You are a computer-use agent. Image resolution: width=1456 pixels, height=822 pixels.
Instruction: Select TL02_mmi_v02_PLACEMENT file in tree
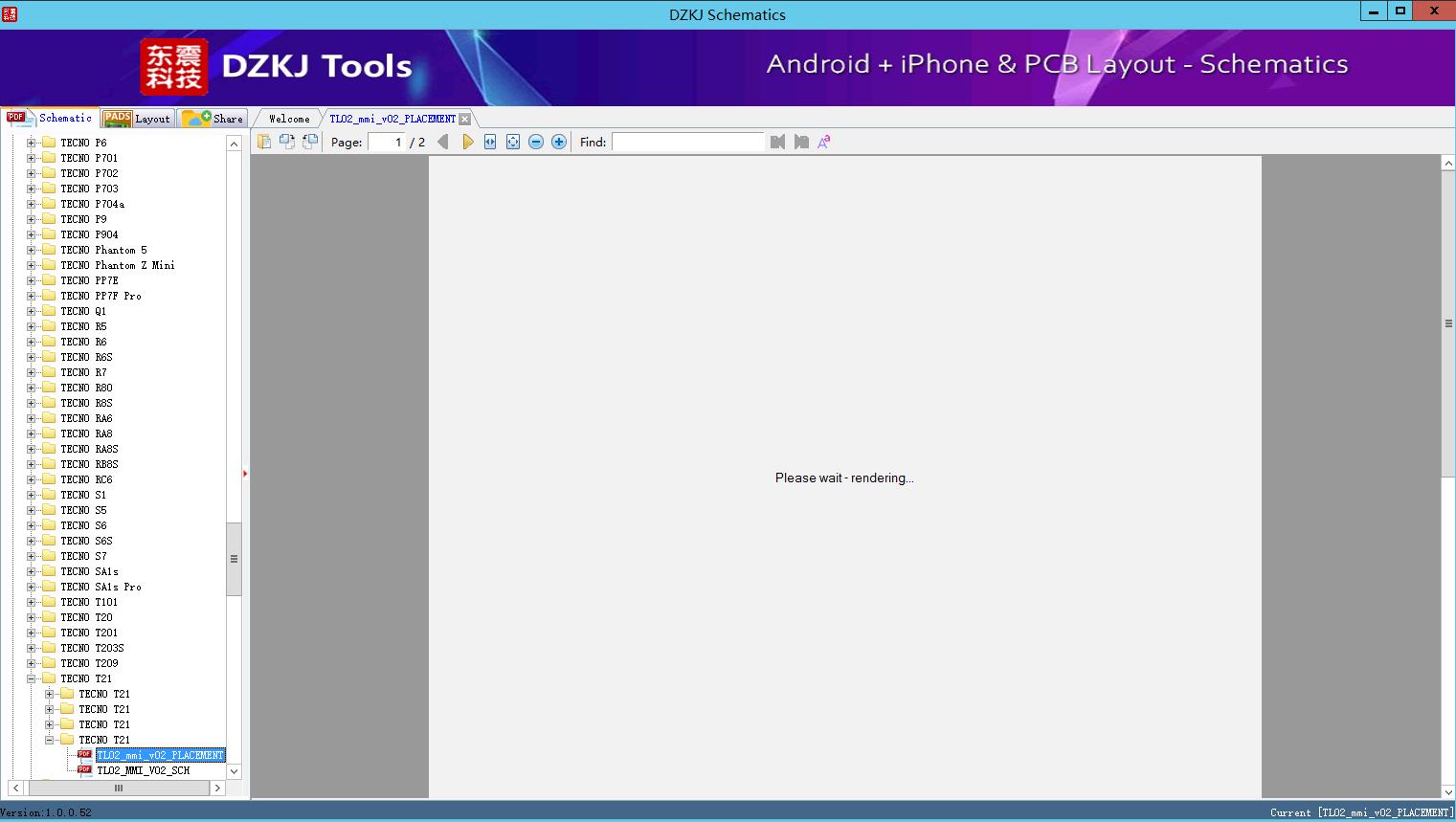pyautogui.click(x=160, y=755)
